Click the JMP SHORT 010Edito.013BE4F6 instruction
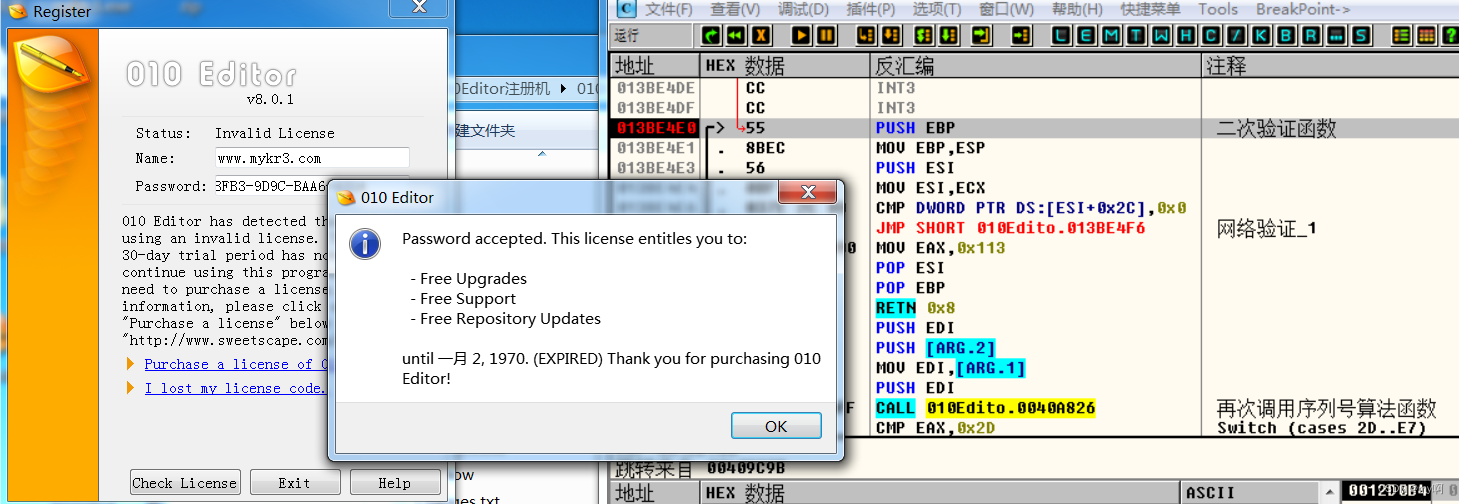Screen dimensions: 1459x504 tap(1010, 228)
